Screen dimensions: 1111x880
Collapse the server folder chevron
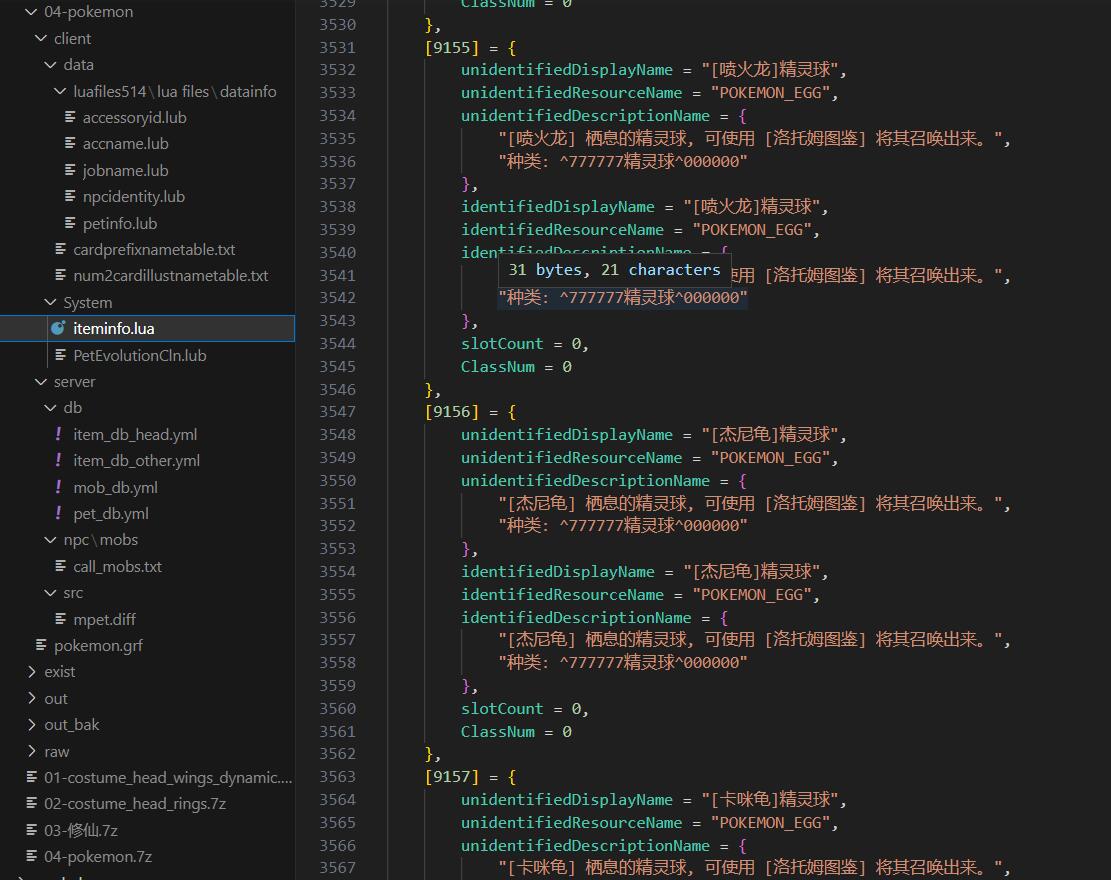41,381
